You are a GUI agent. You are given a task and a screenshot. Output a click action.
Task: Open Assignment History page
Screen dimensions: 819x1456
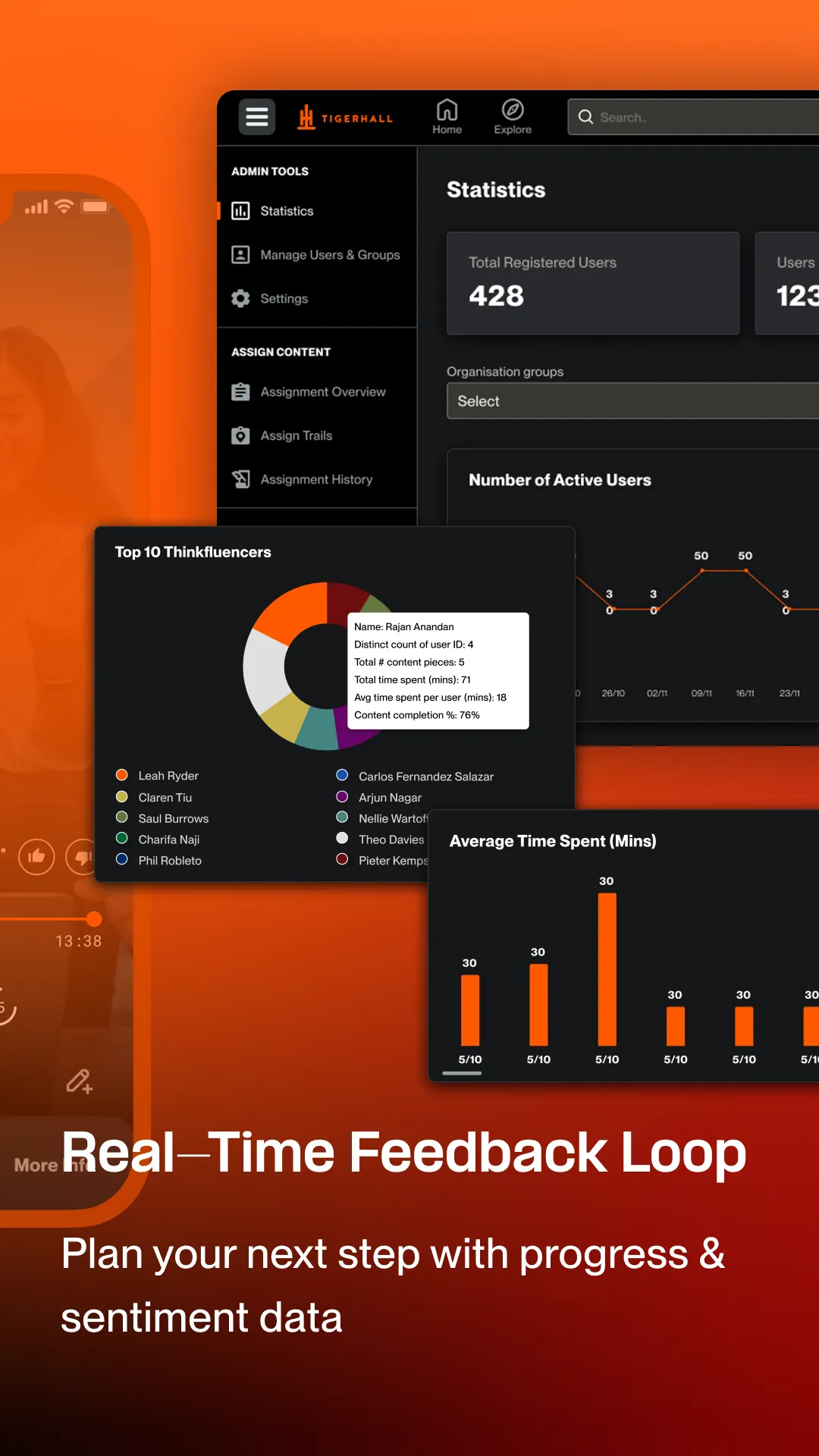pos(316,479)
